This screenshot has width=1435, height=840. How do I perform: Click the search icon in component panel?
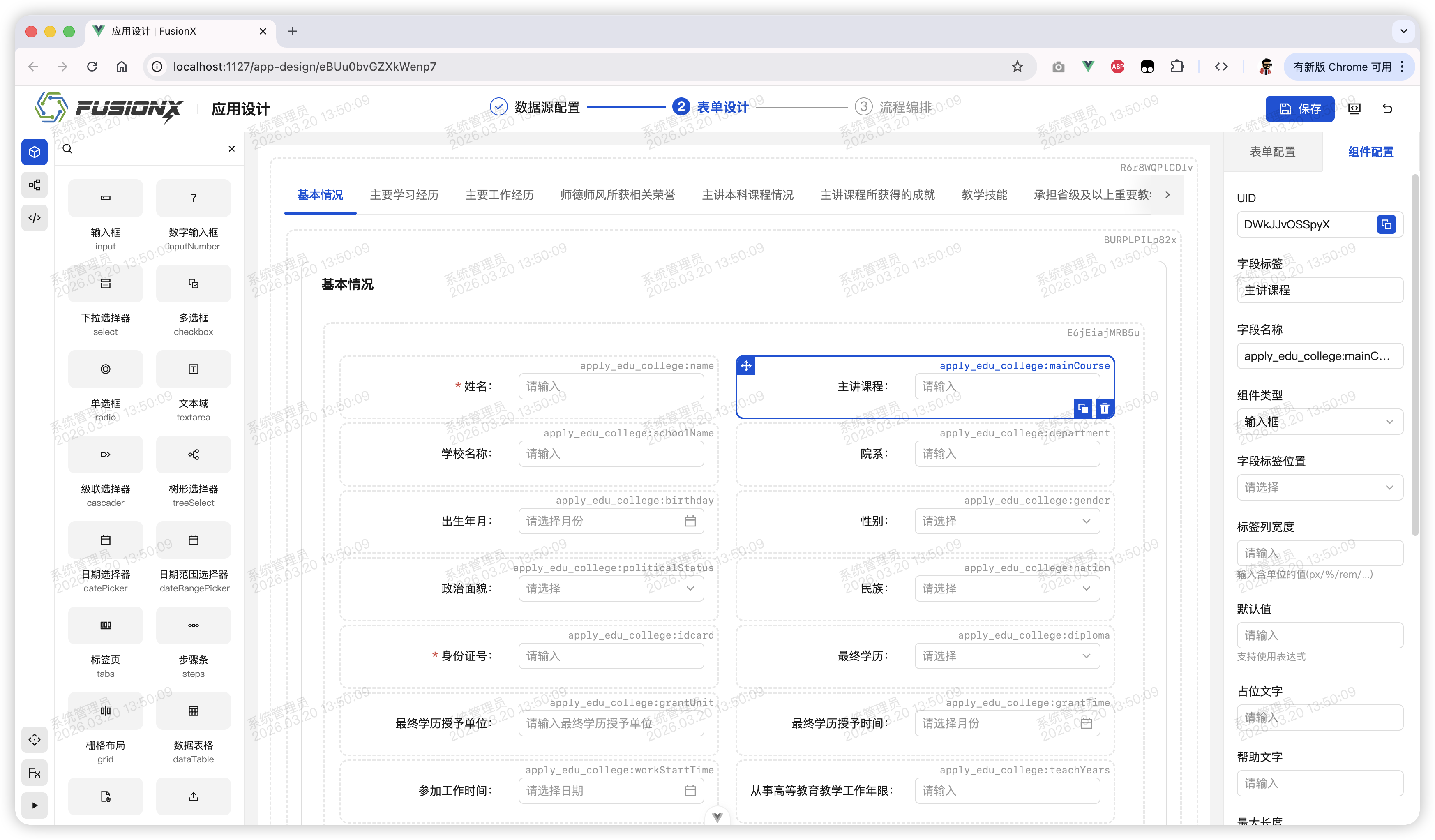point(67,149)
